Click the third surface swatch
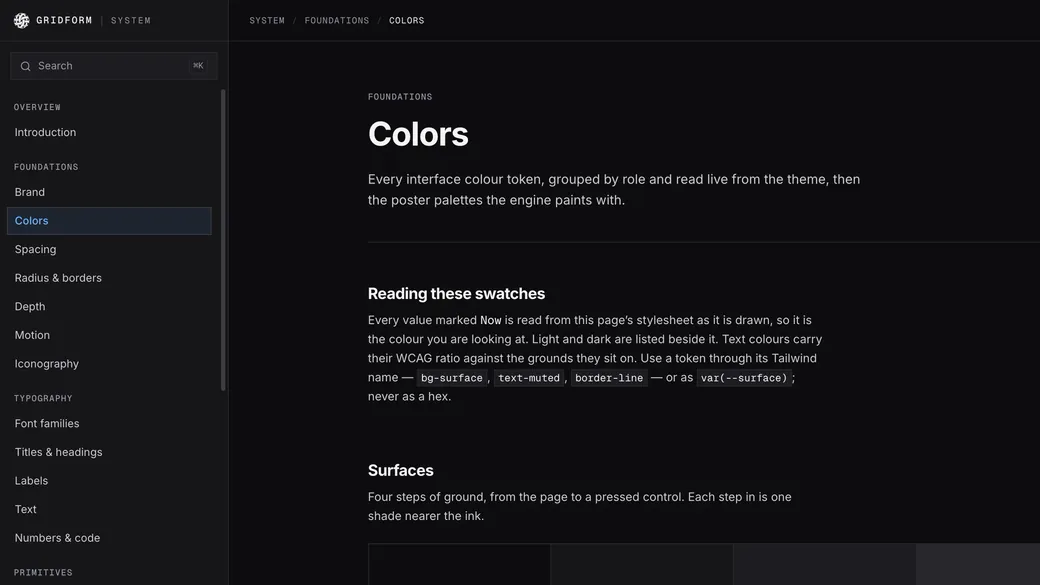The height and width of the screenshot is (585, 1040). (x=824, y=564)
